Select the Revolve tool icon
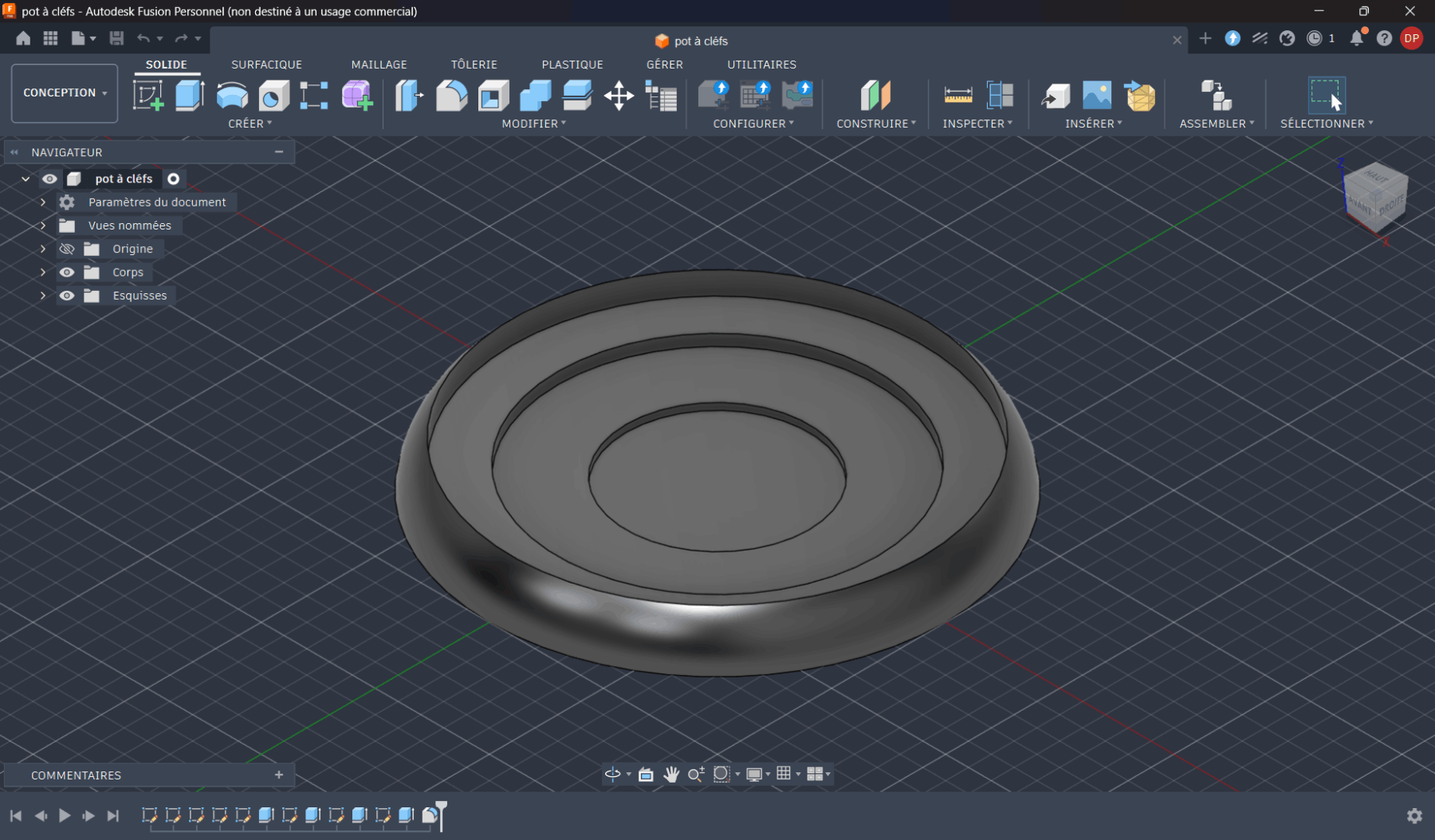This screenshot has height=840, width=1435. pyautogui.click(x=232, y=96)
